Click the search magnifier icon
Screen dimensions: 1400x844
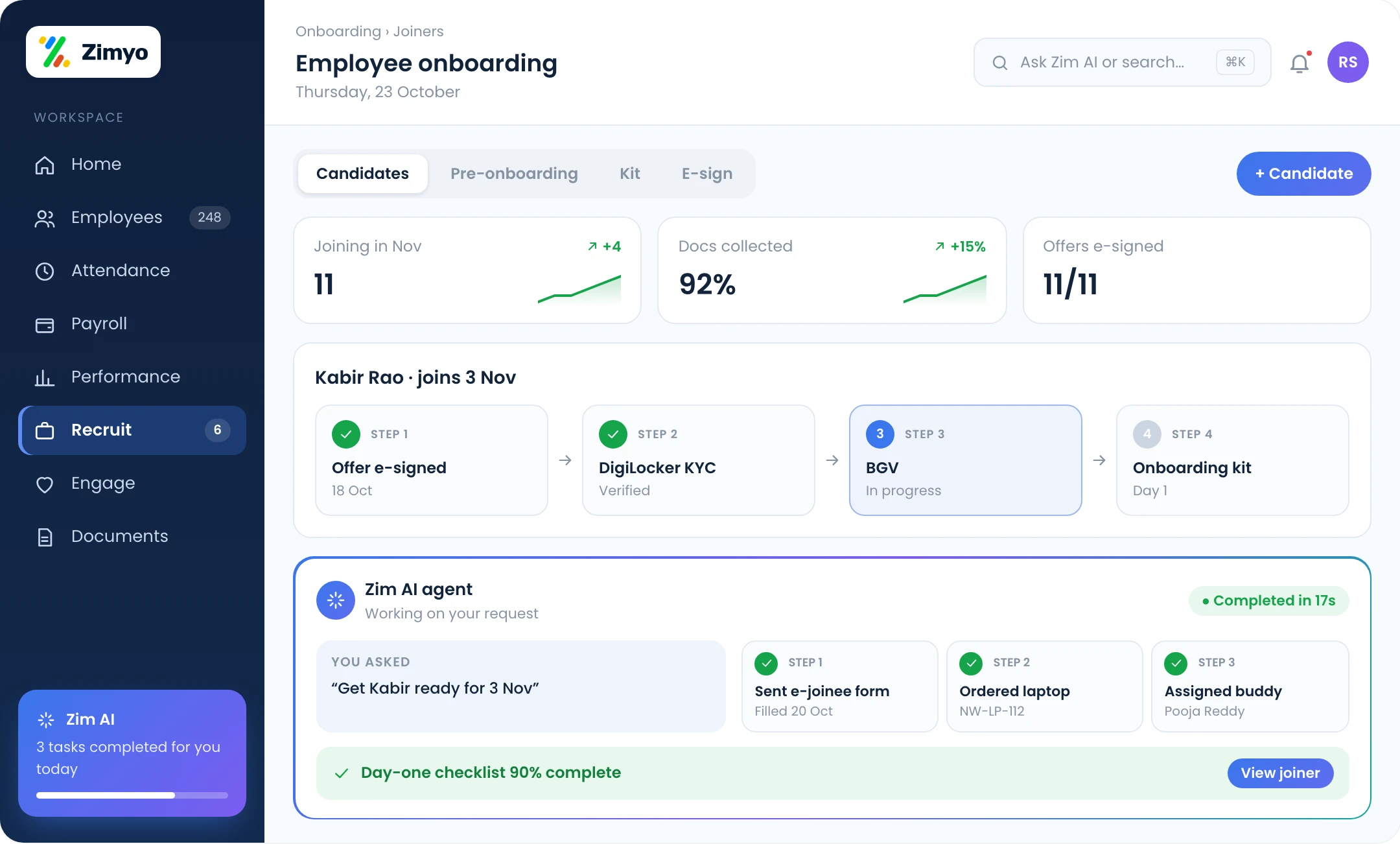click(1000, 62)
